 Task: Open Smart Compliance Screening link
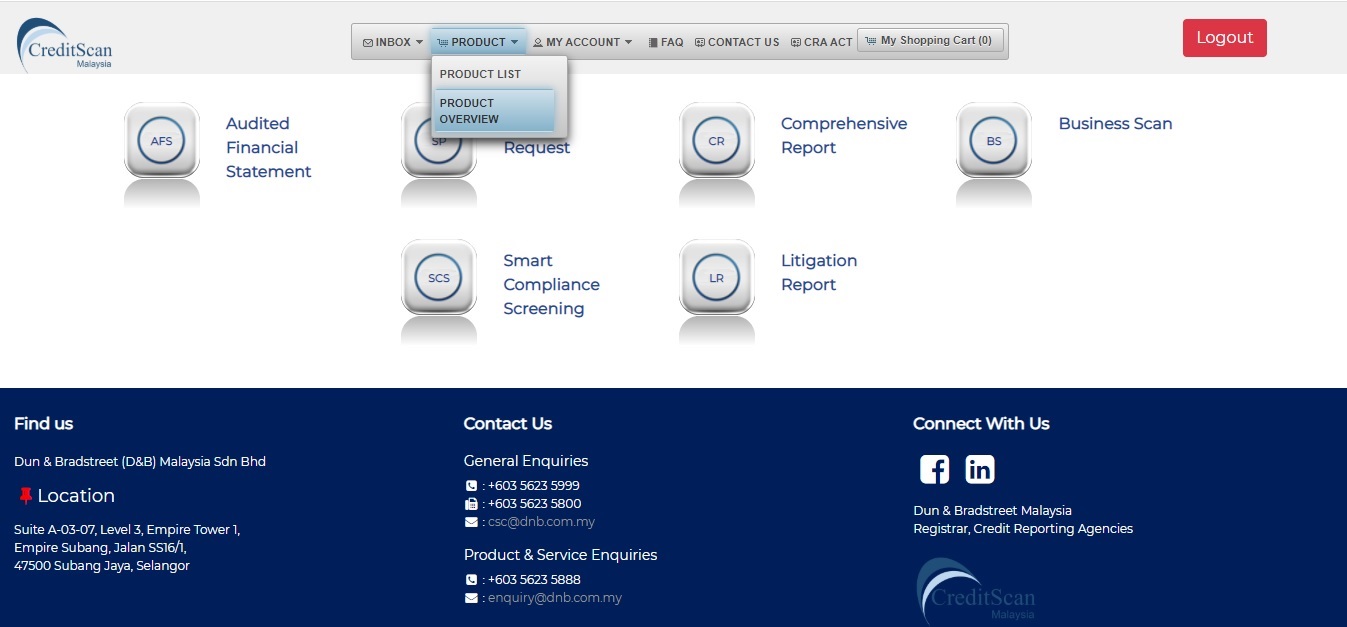click(551, 285)
